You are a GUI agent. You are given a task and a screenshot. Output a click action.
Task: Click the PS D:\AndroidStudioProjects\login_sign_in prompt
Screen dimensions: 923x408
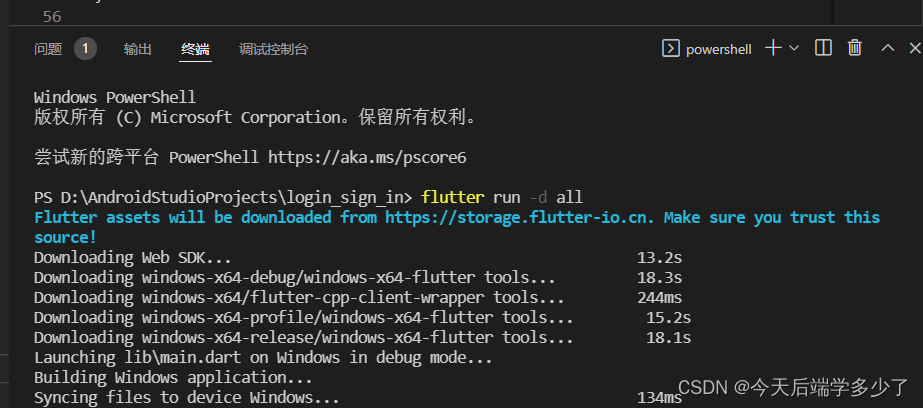coord(225,197)
